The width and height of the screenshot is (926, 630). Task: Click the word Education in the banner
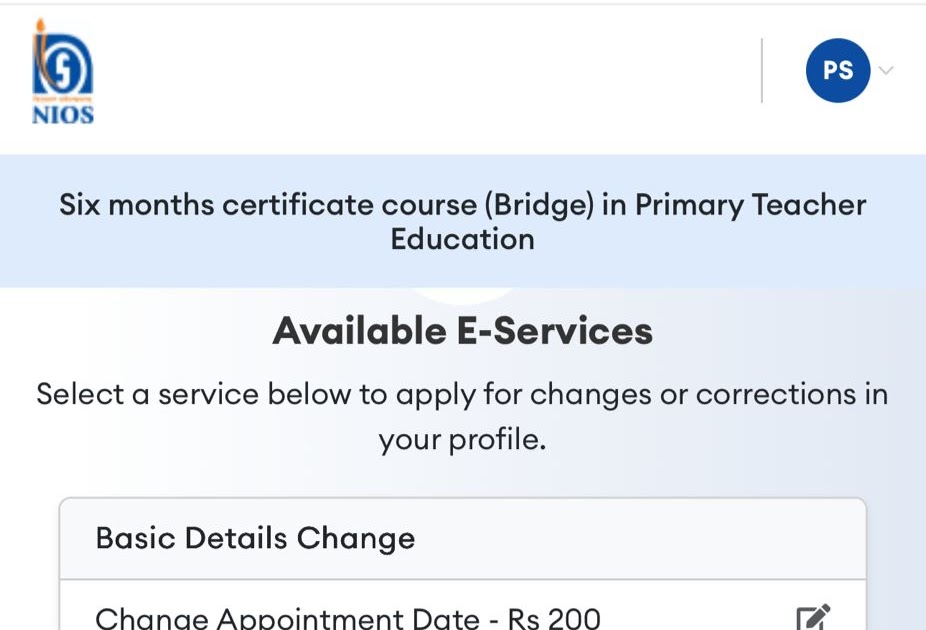462,240
